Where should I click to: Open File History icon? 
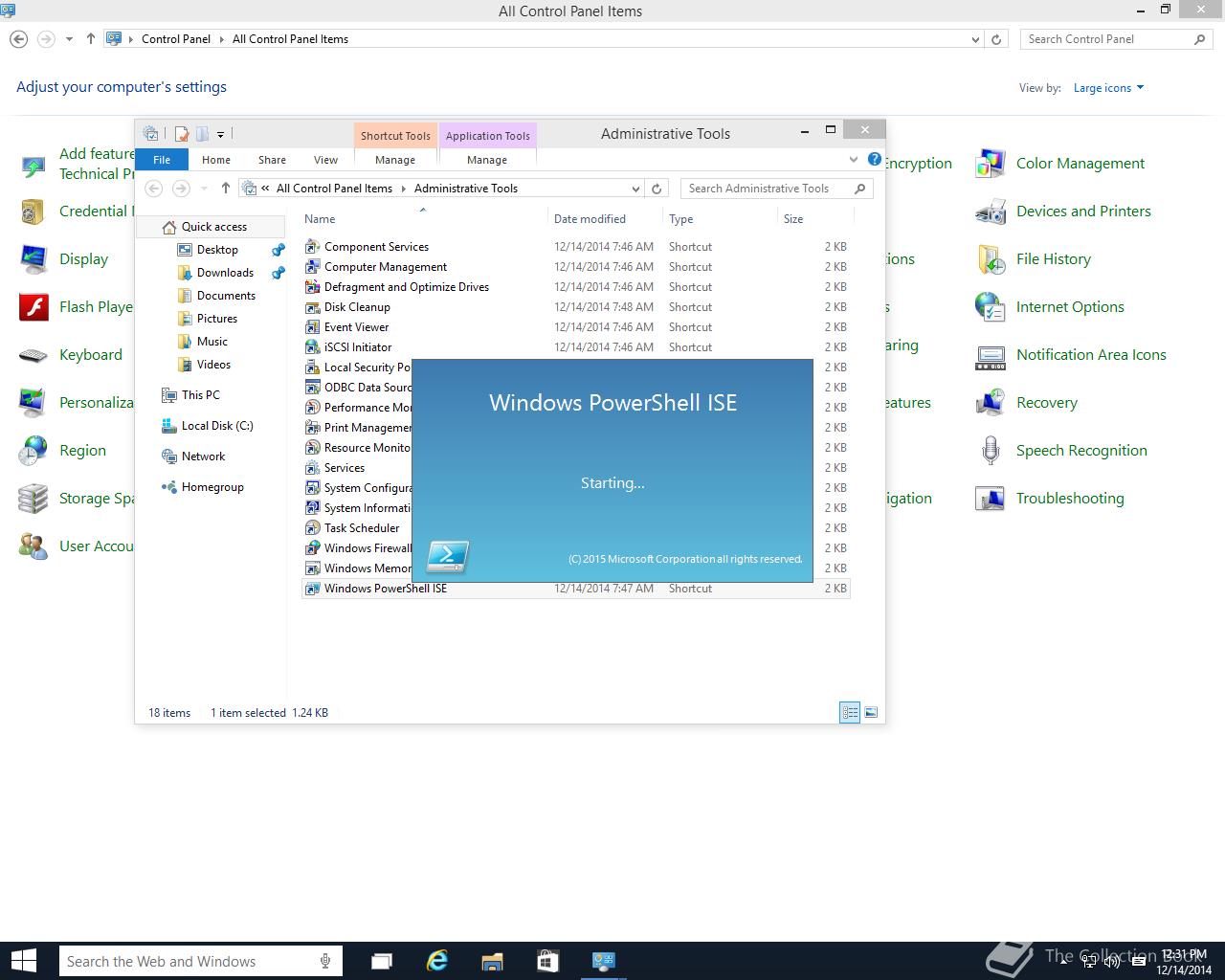990,259
